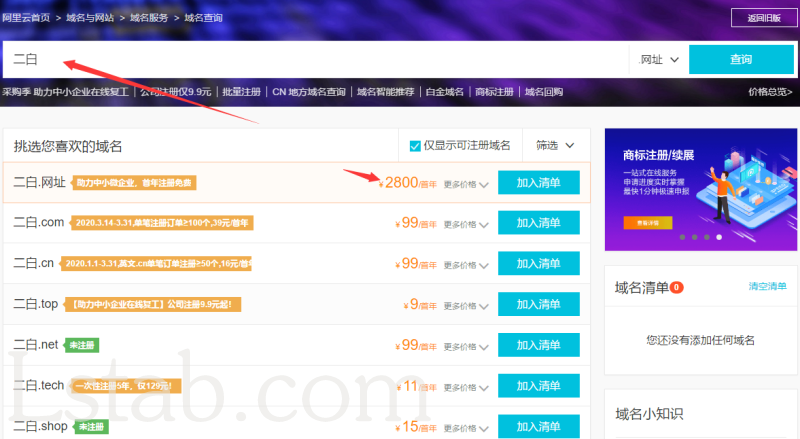Viewport: 800px width, 439px height.
Task: Click the 域名查询 breadcrumb
Action: click(203, 18)
